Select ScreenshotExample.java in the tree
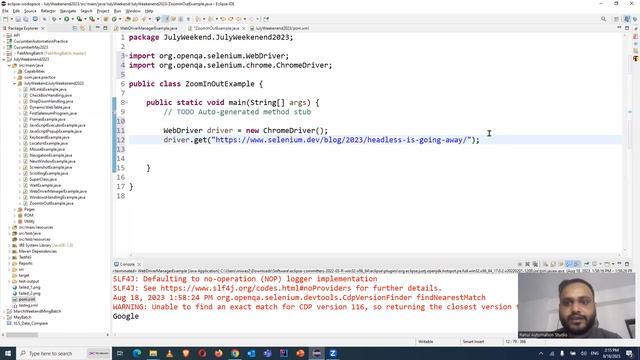640x360 pixels. tap(50, 167)
